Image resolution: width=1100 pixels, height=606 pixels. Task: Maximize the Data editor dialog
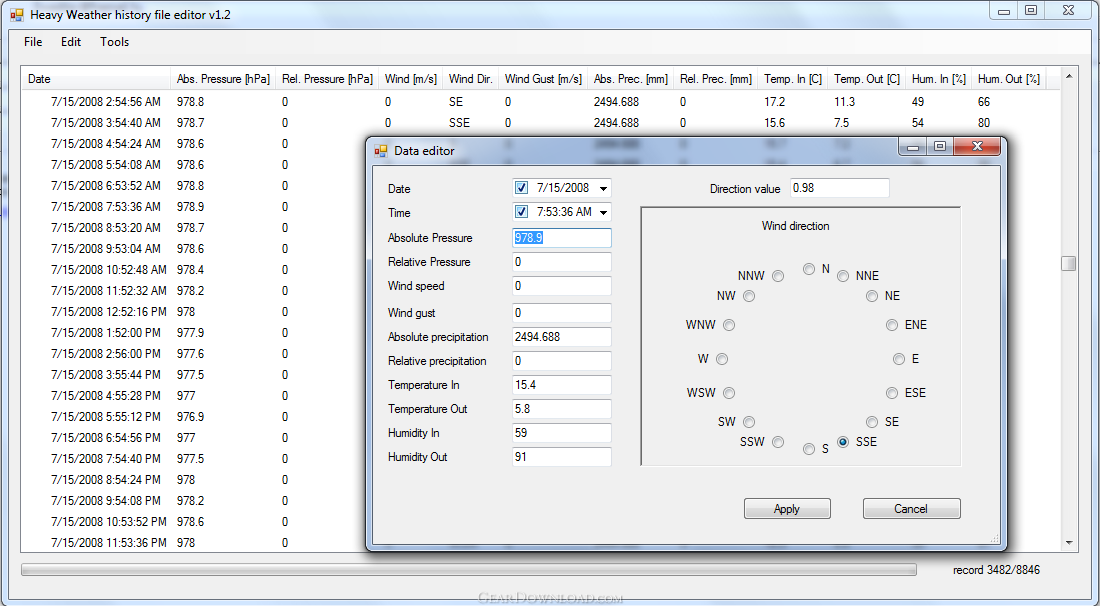[x=940, y=147]
